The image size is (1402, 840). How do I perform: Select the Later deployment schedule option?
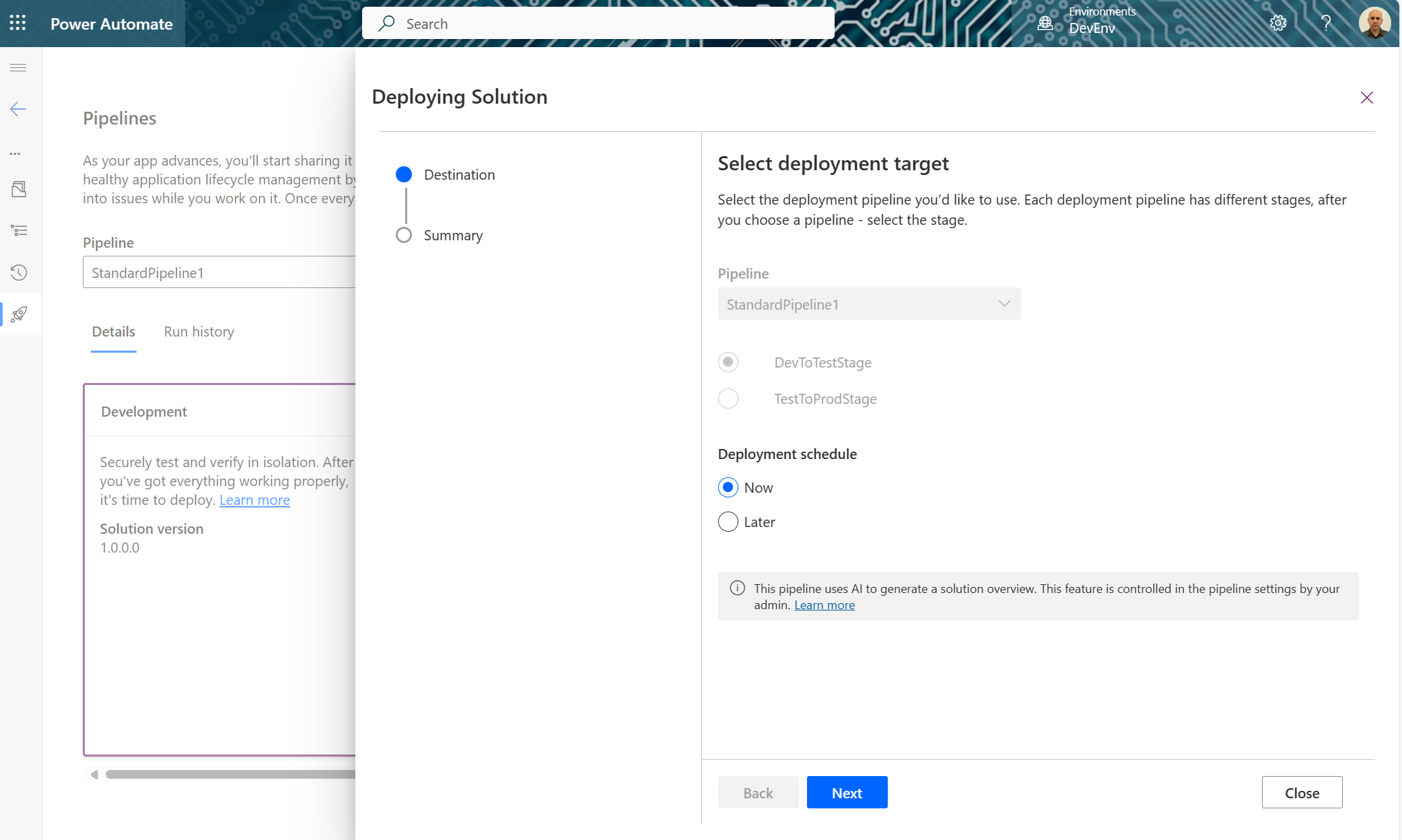(x=728, y=522)
